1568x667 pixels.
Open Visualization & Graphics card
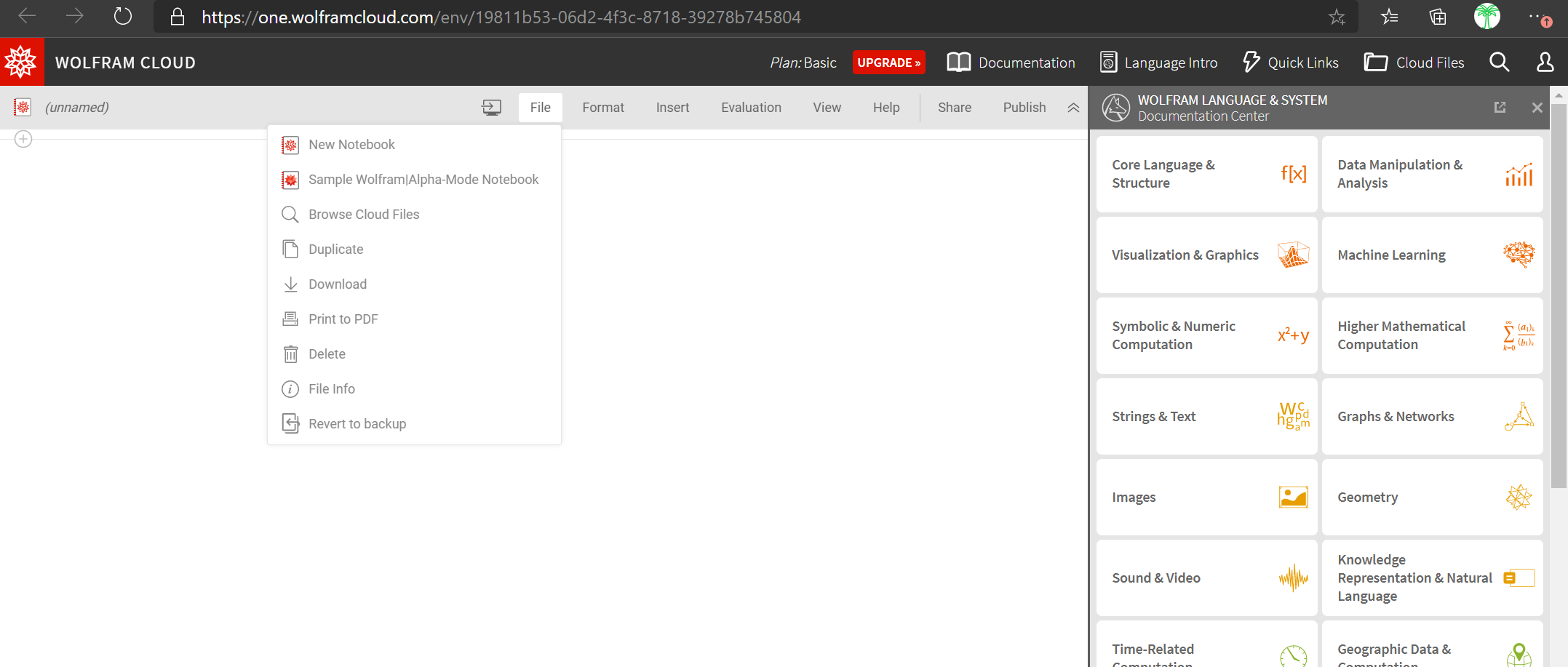[x=1206, y=255]
